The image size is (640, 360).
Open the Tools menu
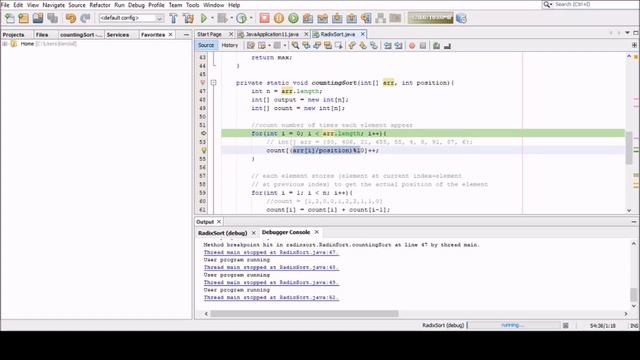[192, 5]
